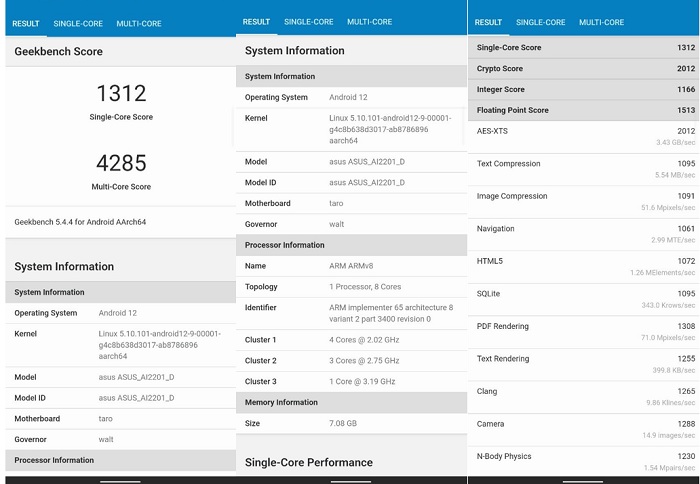Open RESULT tab in left screenshot
Screen dimensions: 700x484
click(x=26, y=24)
